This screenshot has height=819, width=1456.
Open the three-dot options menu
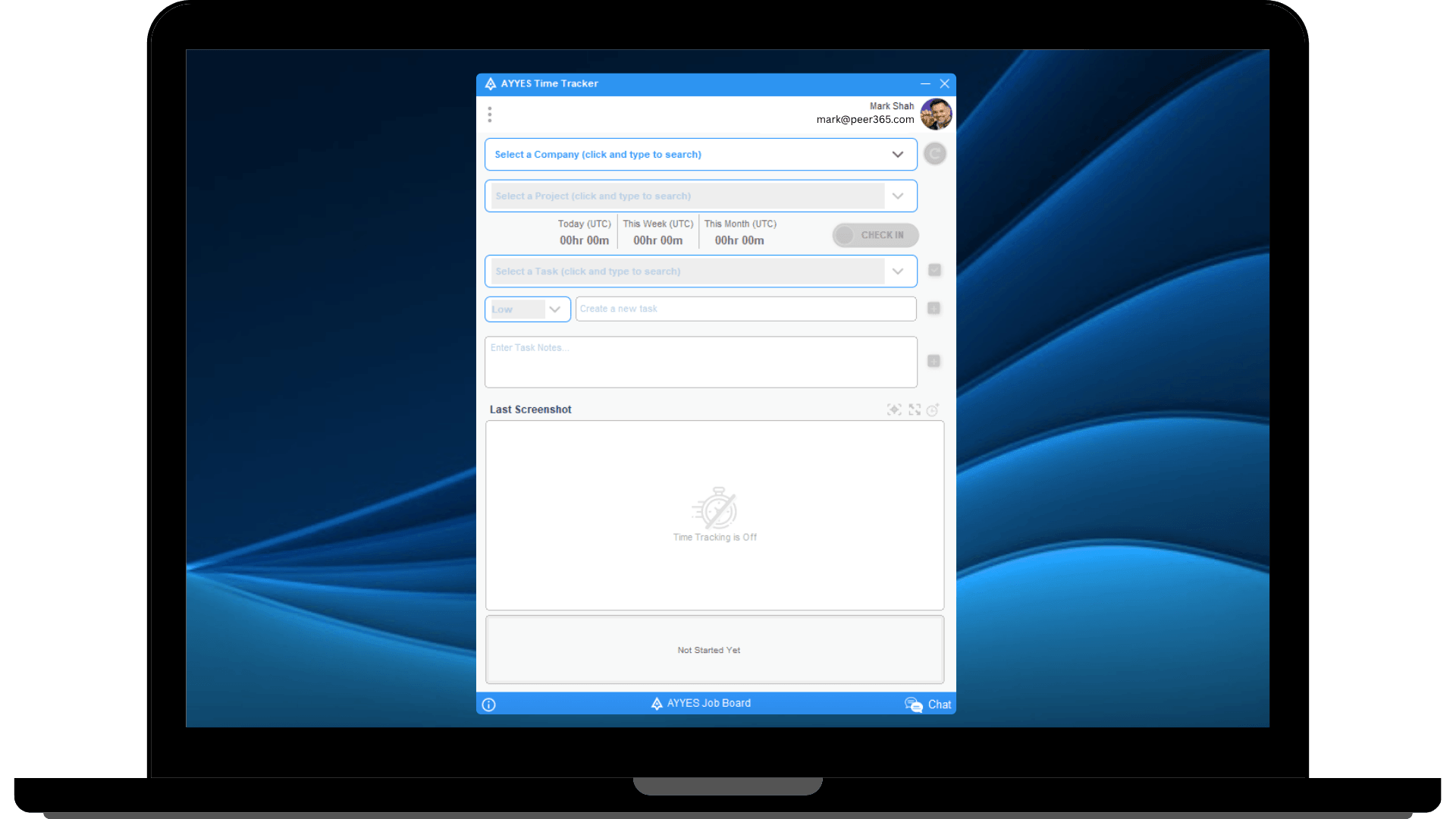click(490, 115)
